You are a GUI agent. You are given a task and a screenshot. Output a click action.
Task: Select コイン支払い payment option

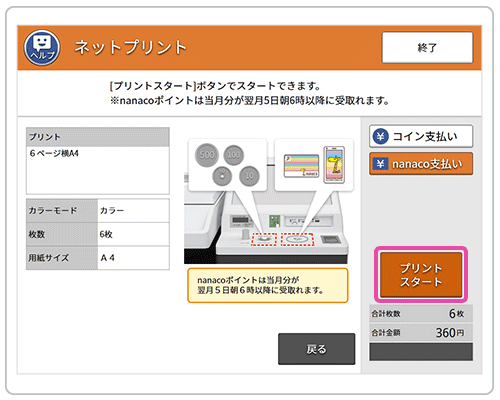click(x=421, y=136)
